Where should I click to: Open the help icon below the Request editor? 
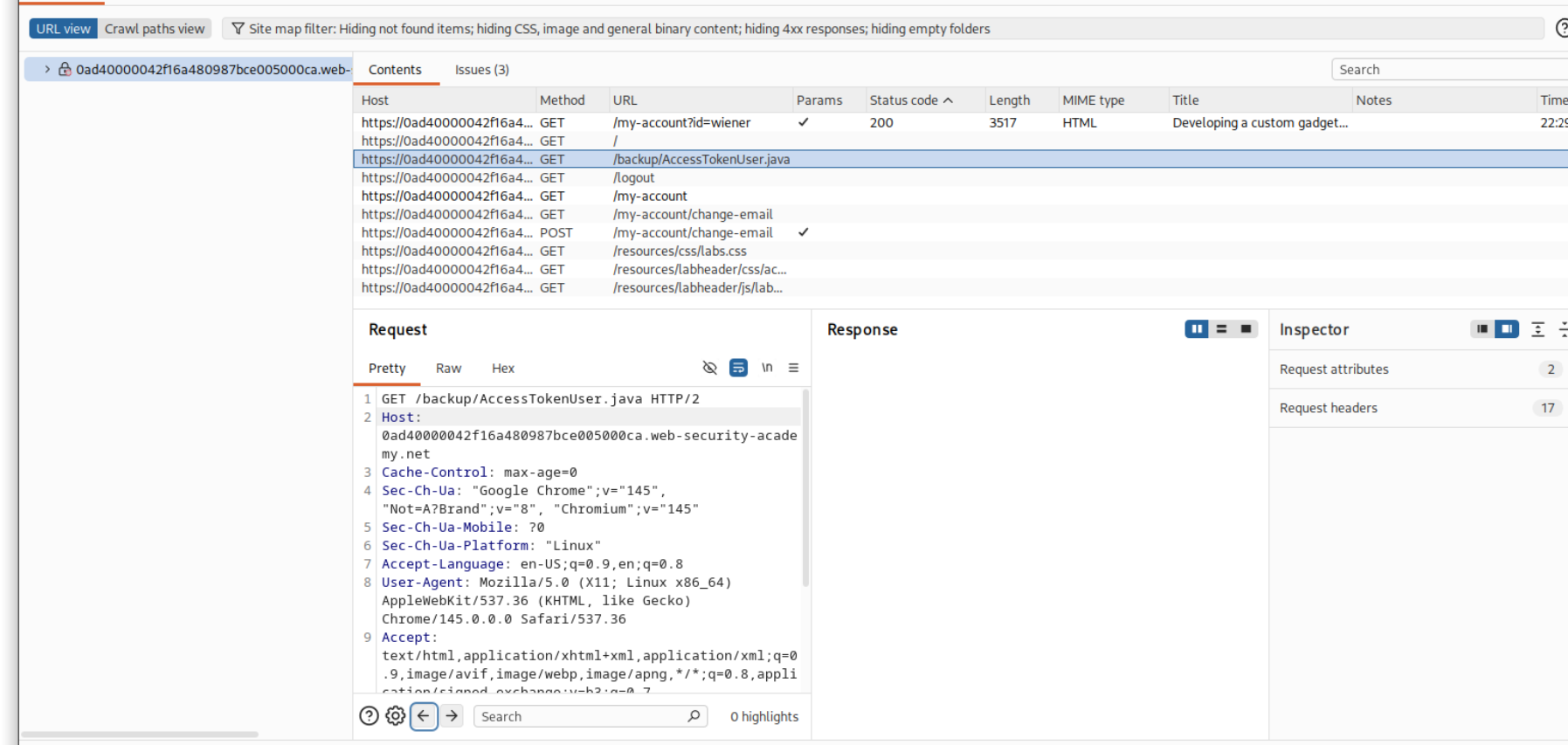pyautogui.click(x=369, y=716)
